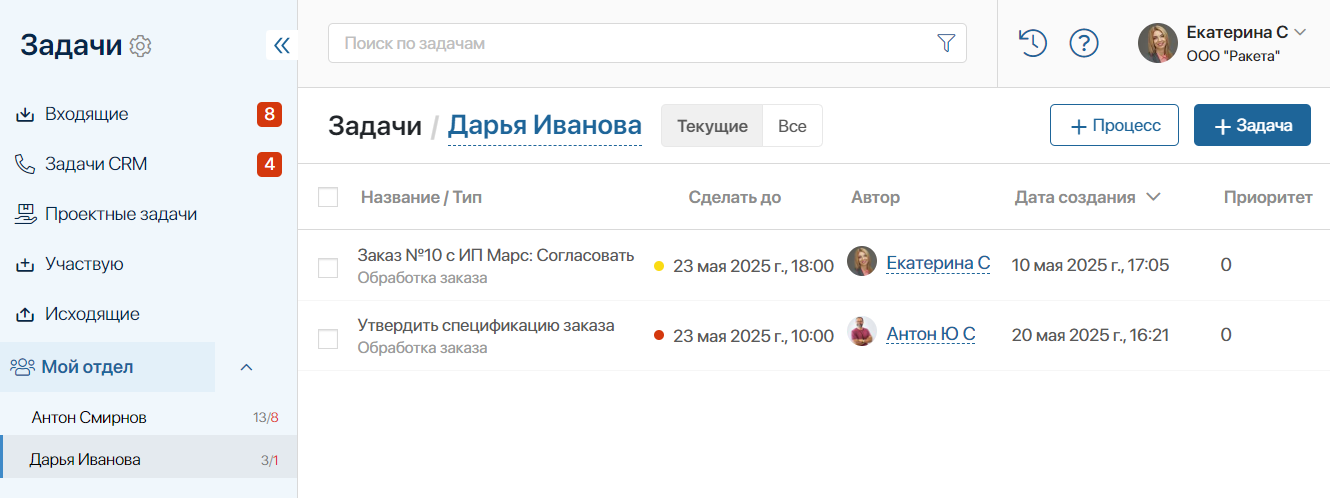Click the Входящие badge showing 8
Image resolution: width=1330 pixels, height=498 pixels.
click(269, 114)
